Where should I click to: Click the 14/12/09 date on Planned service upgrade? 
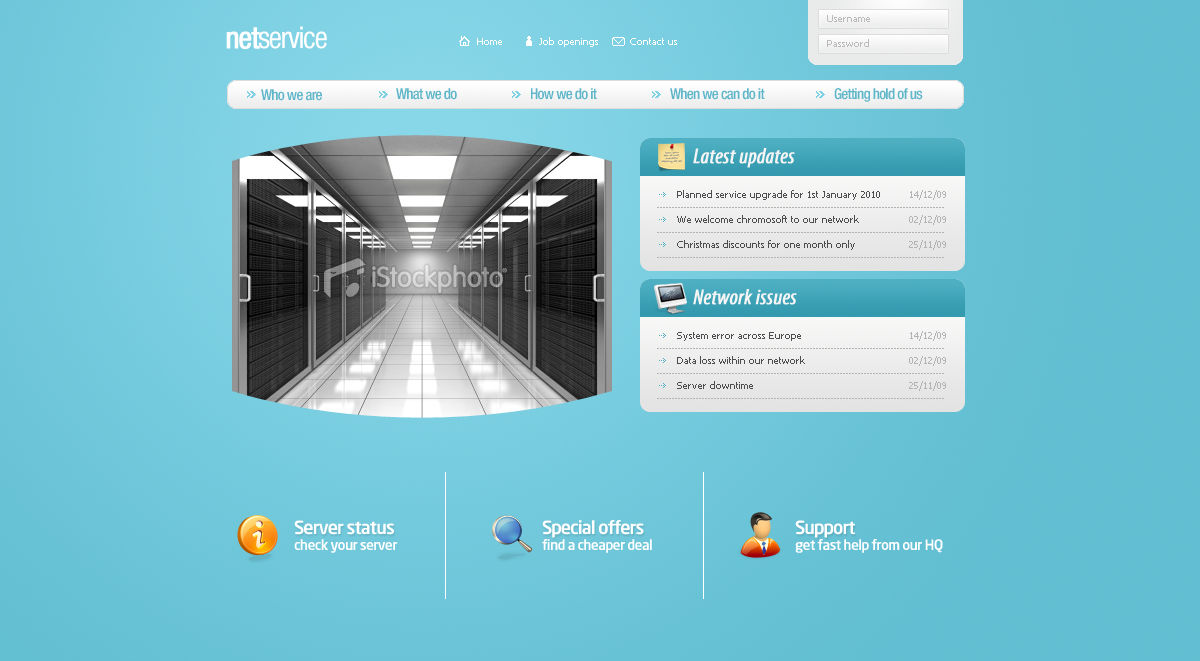click(927, 195)
